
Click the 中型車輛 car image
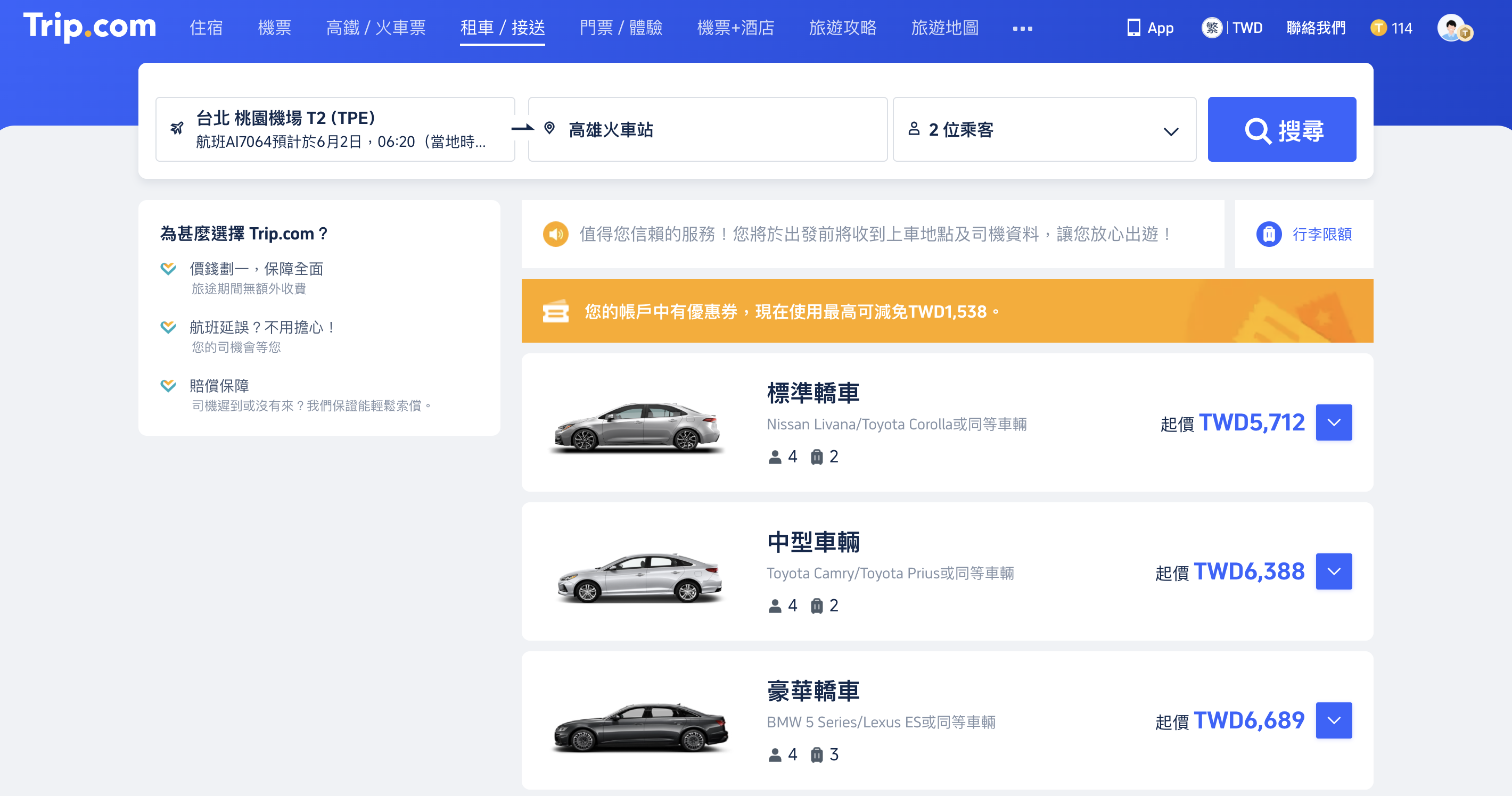click(640, 577)
